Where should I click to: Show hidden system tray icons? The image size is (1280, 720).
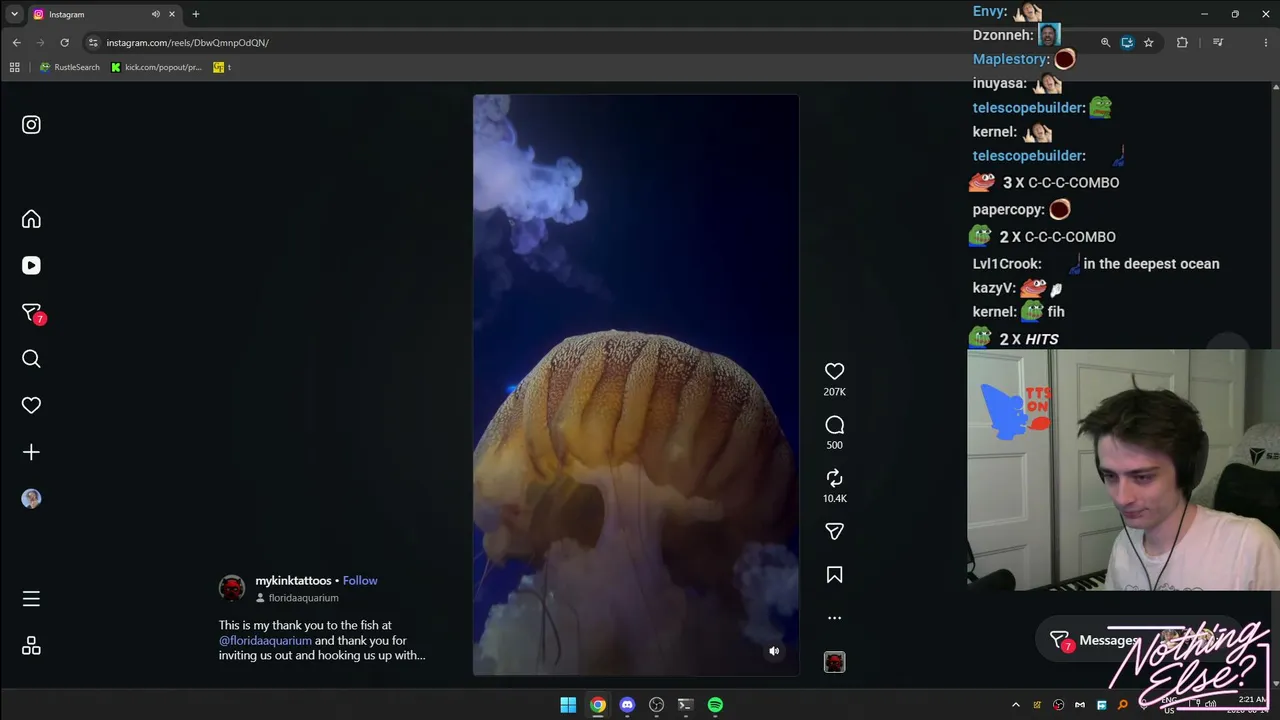[1016, 705]
